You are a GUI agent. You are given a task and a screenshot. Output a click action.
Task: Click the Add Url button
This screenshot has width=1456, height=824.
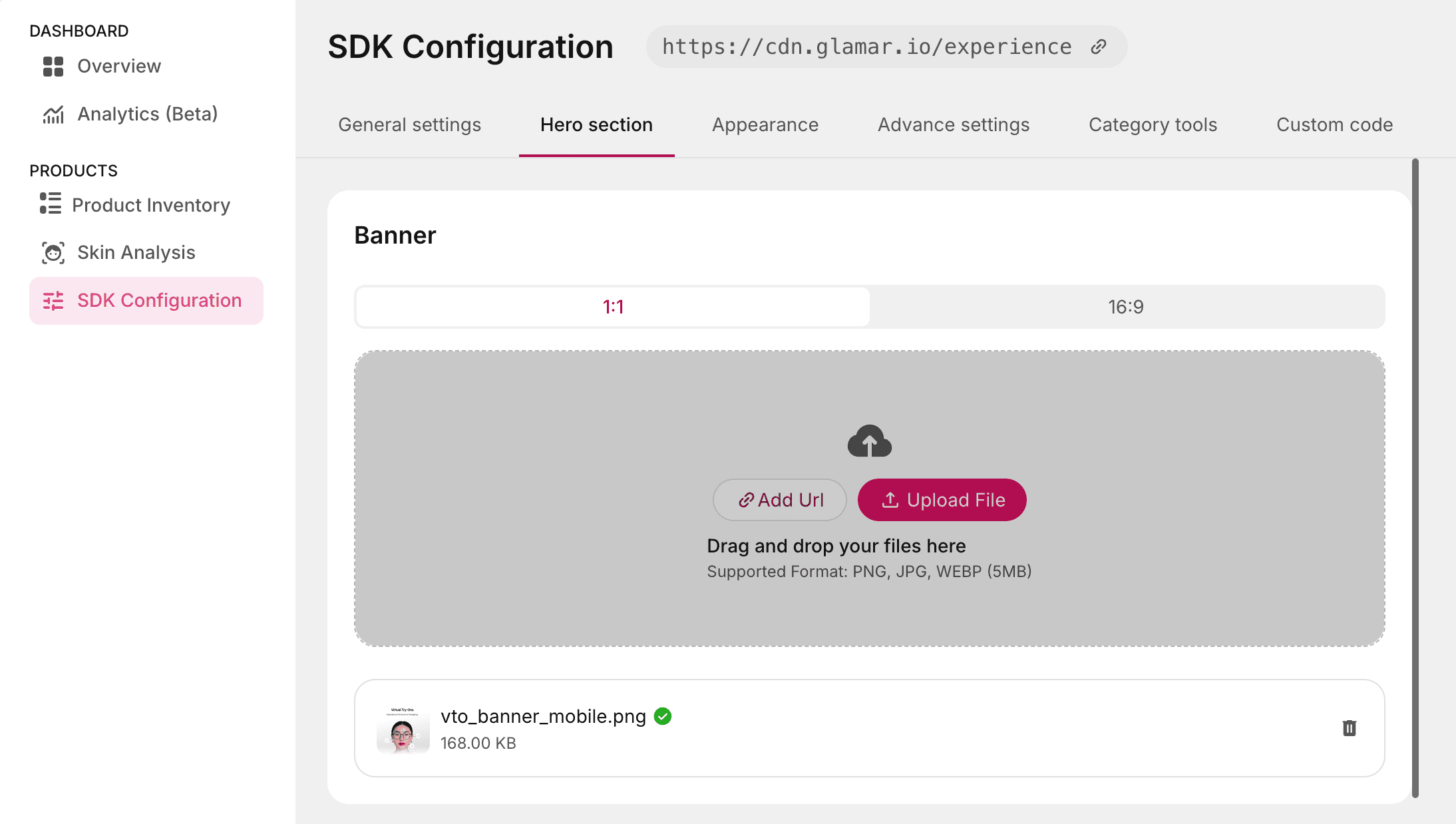780,500
